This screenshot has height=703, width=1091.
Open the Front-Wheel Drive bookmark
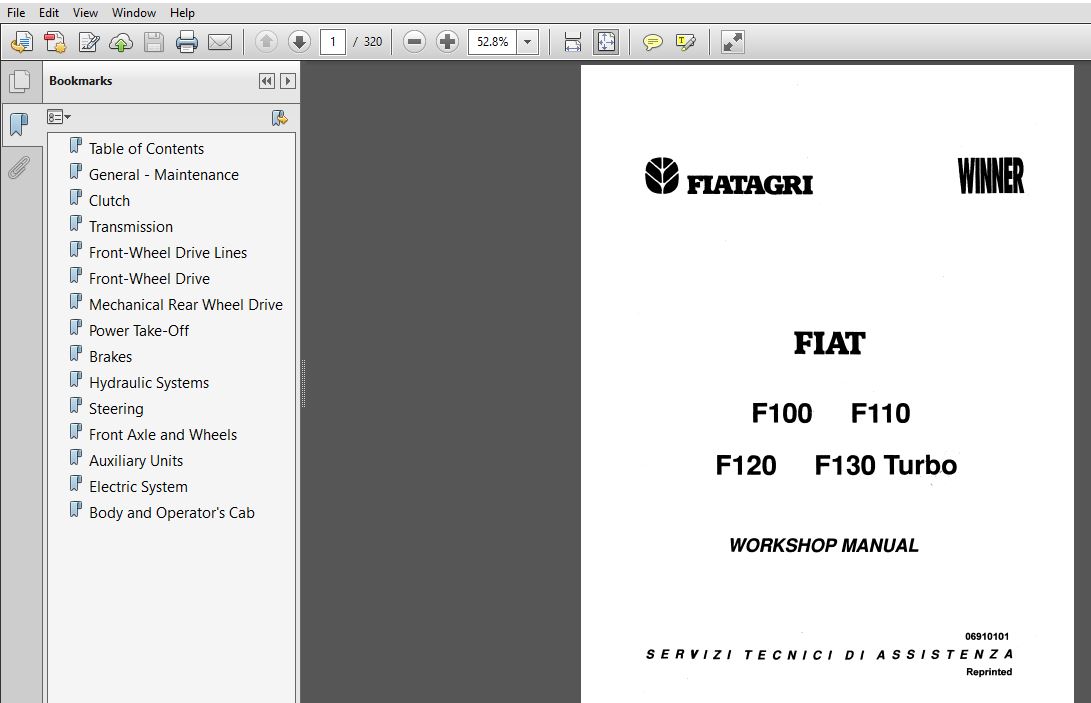(149, 279)
